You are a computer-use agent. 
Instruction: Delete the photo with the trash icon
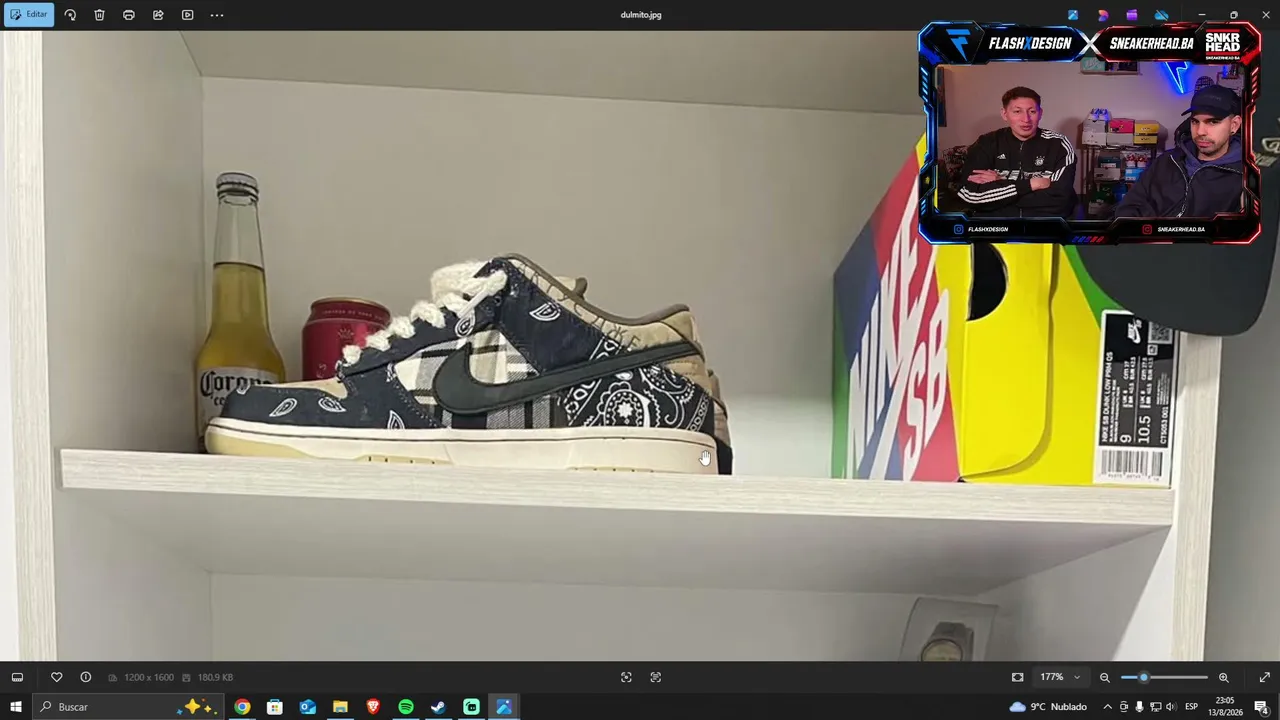(x=99, y=15)
